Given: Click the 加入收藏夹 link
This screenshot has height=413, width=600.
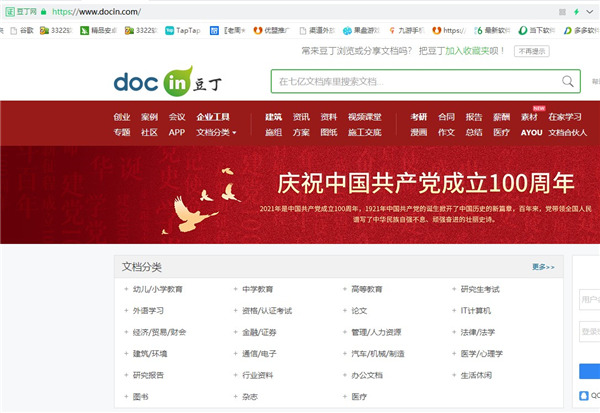Looking at the screenshot, I should click(466, 51).
